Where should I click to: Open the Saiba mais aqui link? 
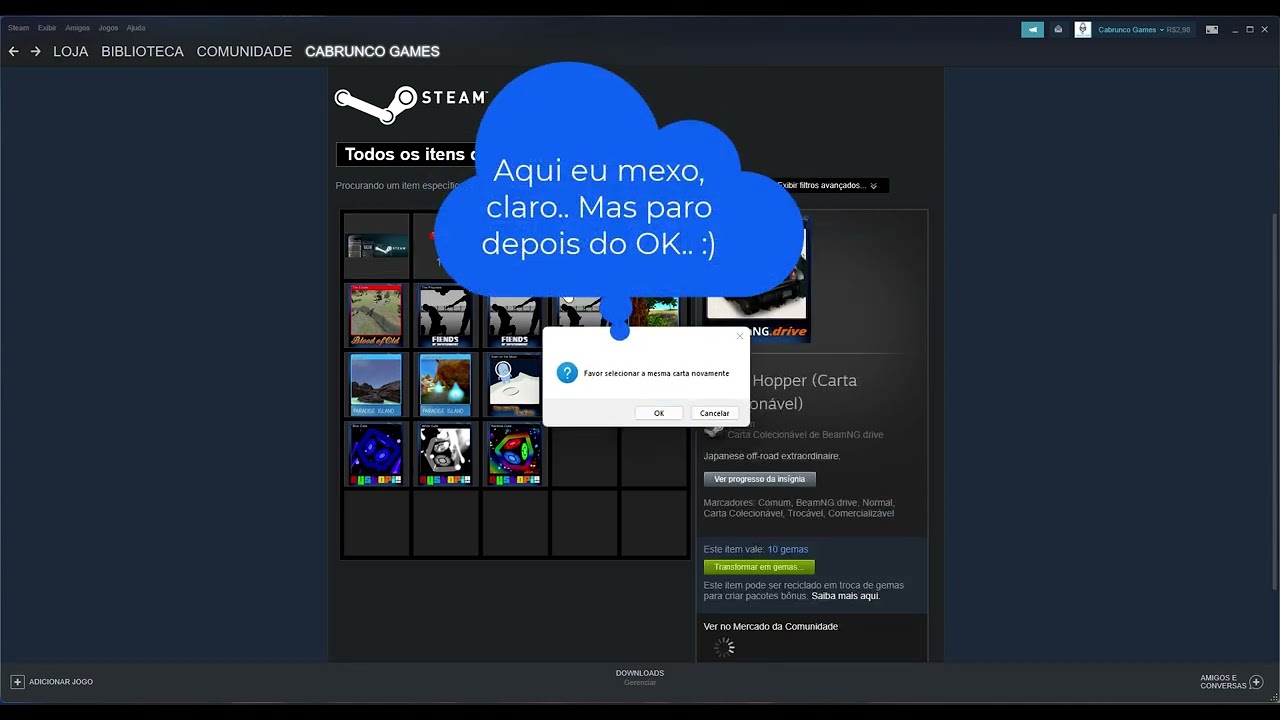(845, 596)
